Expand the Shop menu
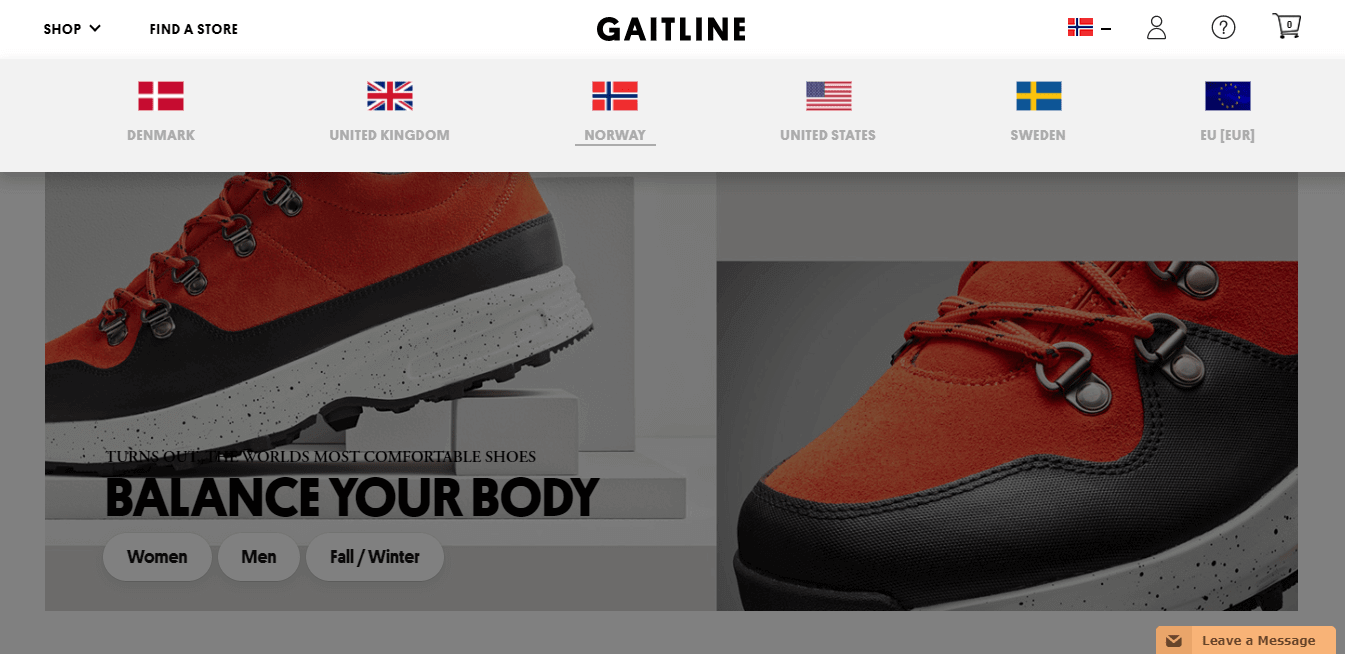The height and width of the screenshot is (654, 1345). pyautogui.click(x=72, y=29)
